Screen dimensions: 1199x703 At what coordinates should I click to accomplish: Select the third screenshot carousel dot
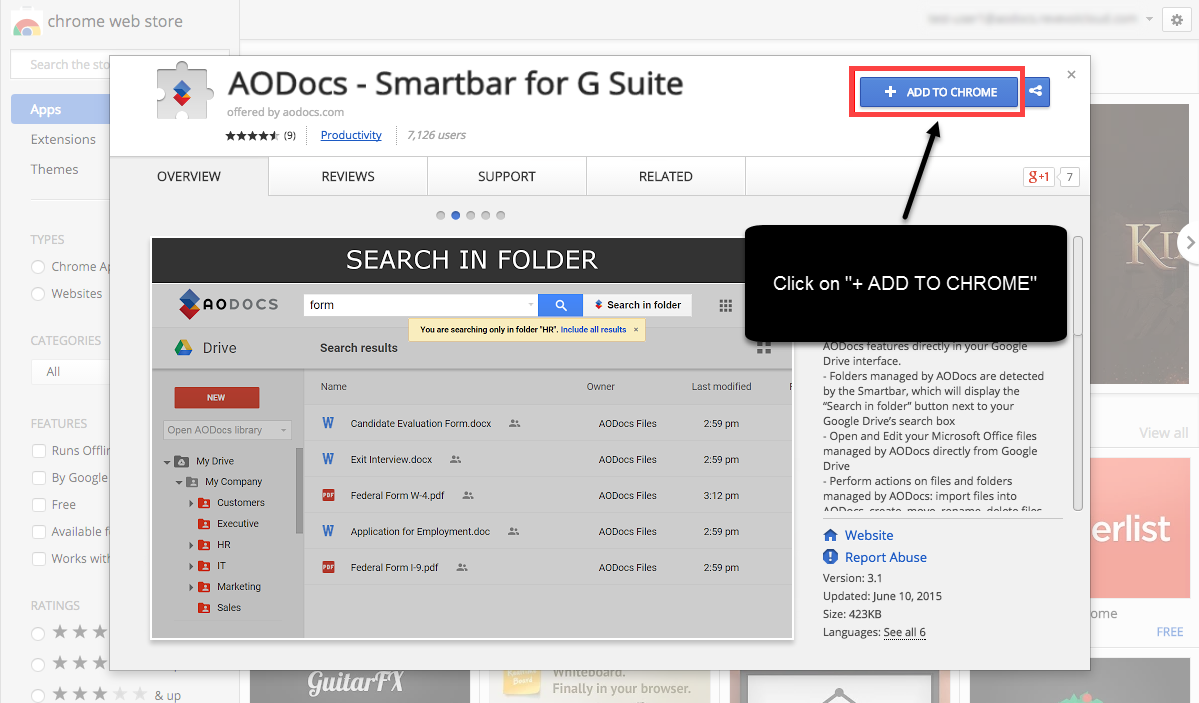pyautogui.click(x=470, y=216)
